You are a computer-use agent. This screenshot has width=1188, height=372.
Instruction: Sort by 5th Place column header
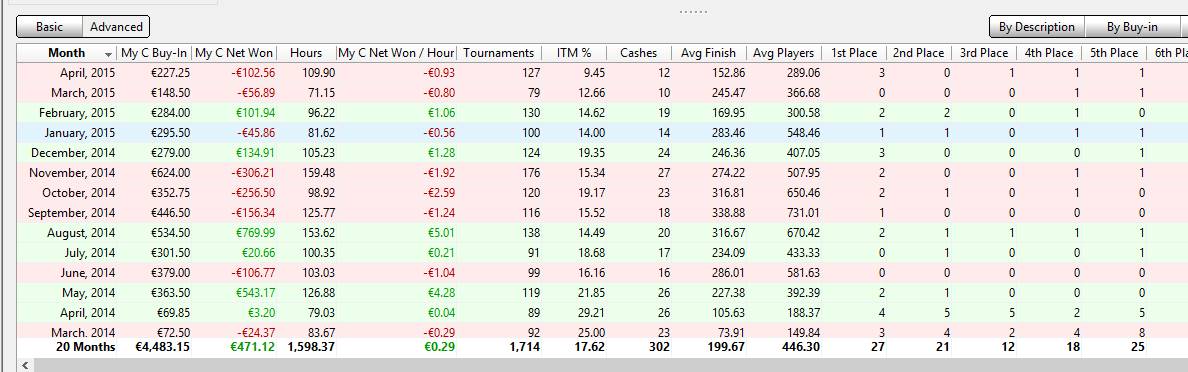pyautogui.click(x=1114, y=53)
